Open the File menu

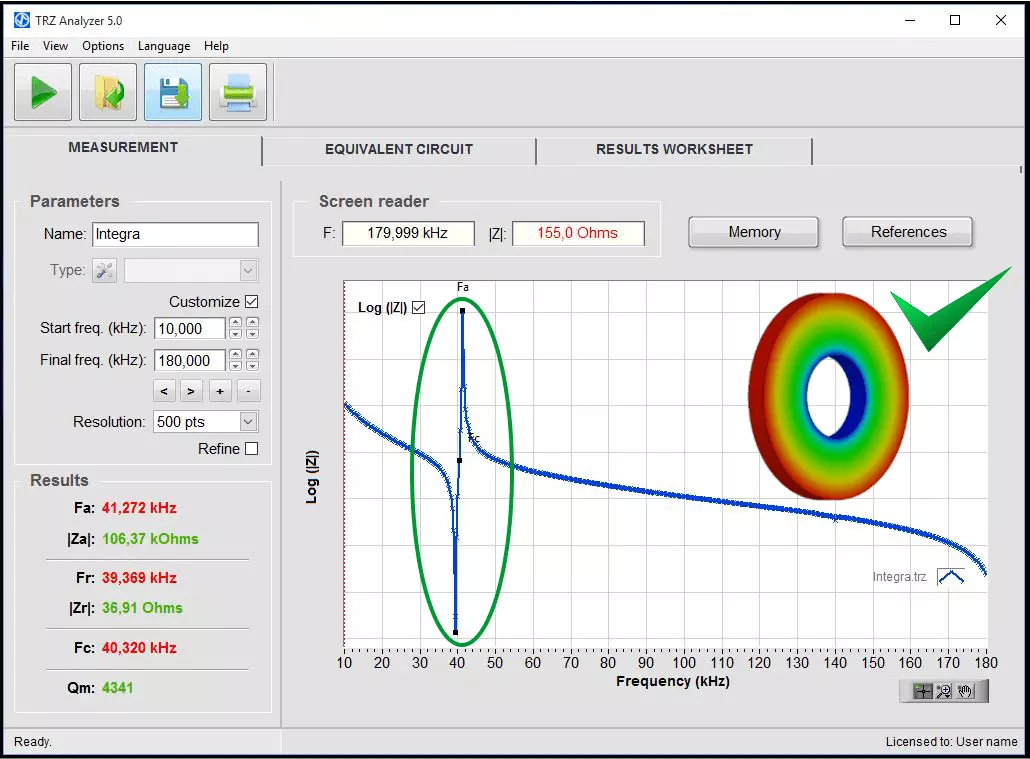pos(20,46)
